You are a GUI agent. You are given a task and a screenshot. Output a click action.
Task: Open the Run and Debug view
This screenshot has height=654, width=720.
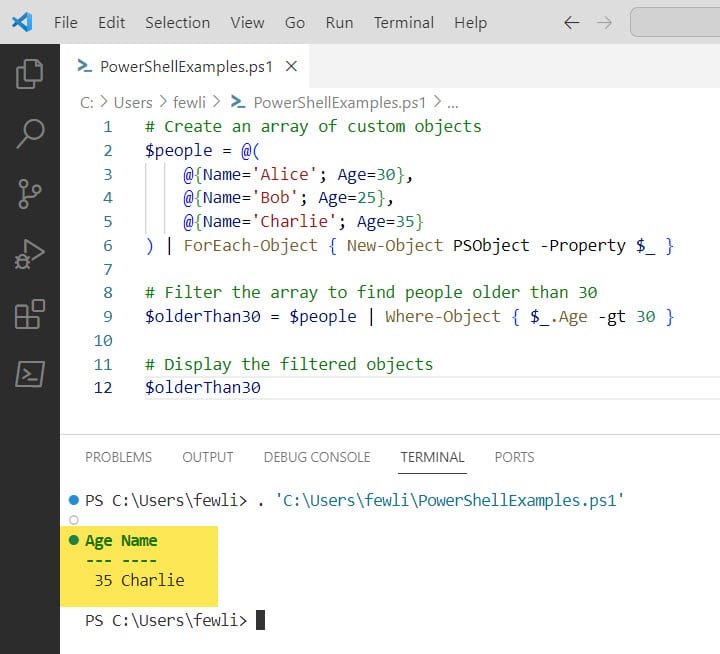click(x=29, y=254)
